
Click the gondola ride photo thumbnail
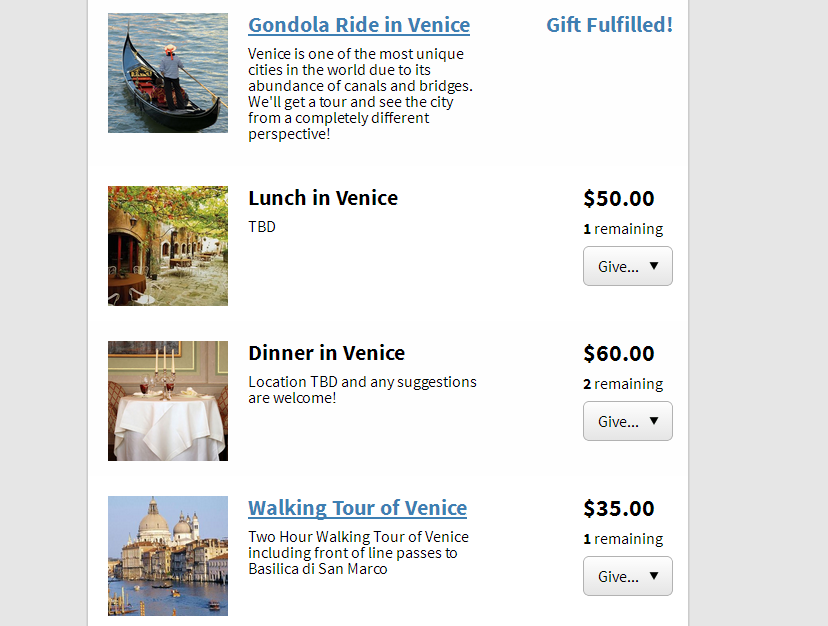tap(168, 73)
